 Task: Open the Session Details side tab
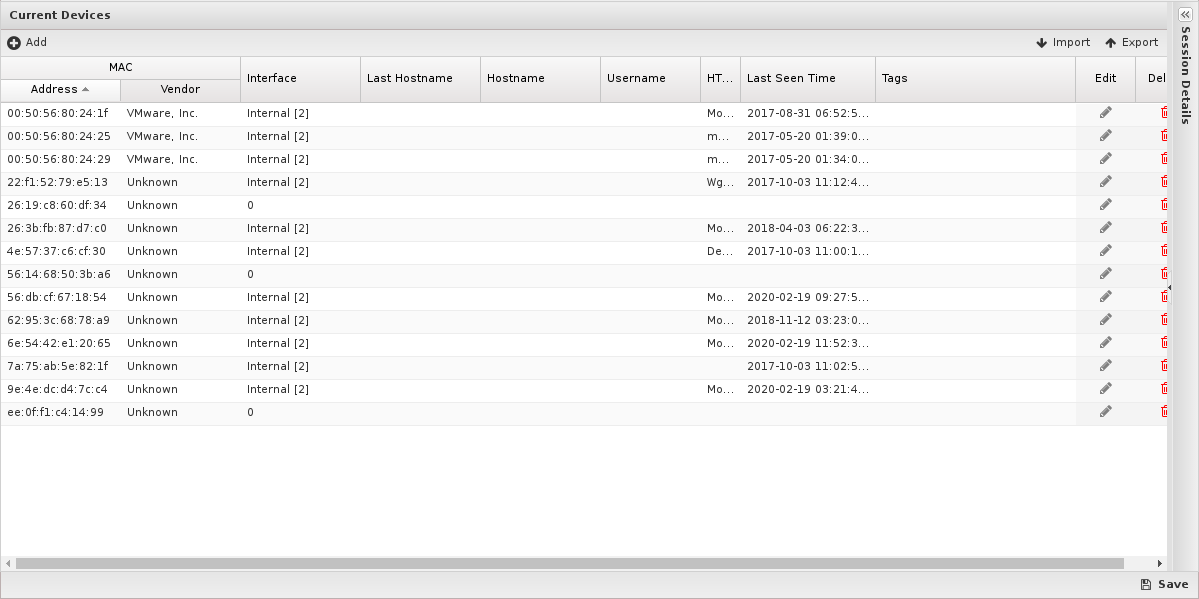coord(1185,75)
